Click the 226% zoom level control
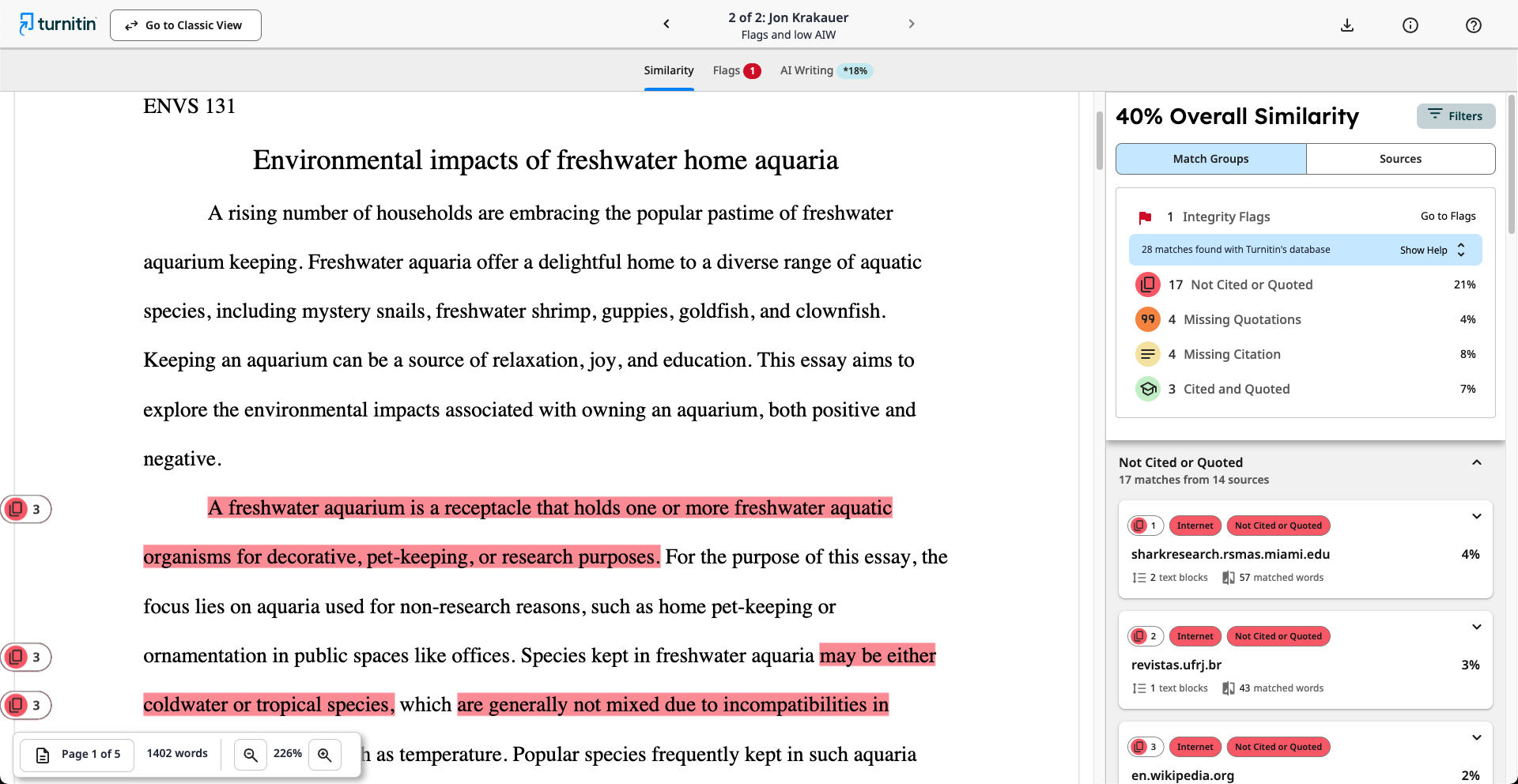The height and width of the screenshot is (784, 1518). point(288,754)
